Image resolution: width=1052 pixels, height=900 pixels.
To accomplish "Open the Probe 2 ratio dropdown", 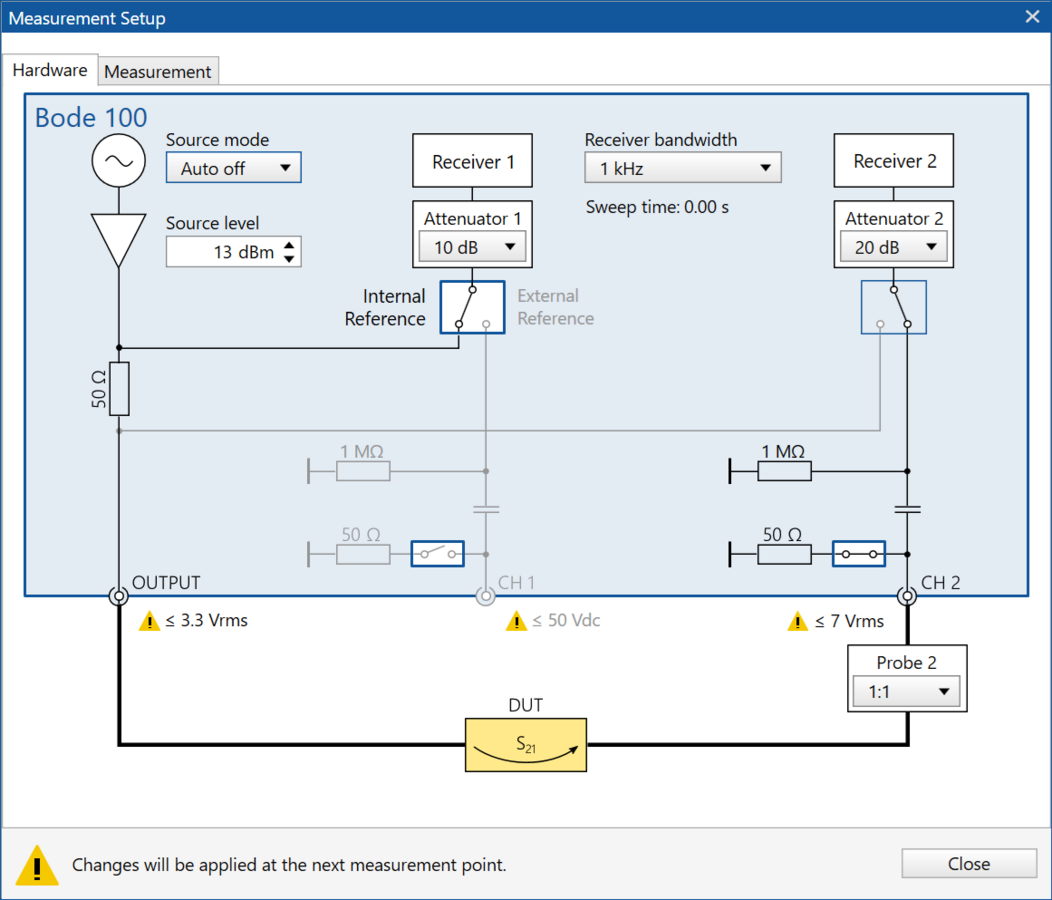I will pos(906,691).
